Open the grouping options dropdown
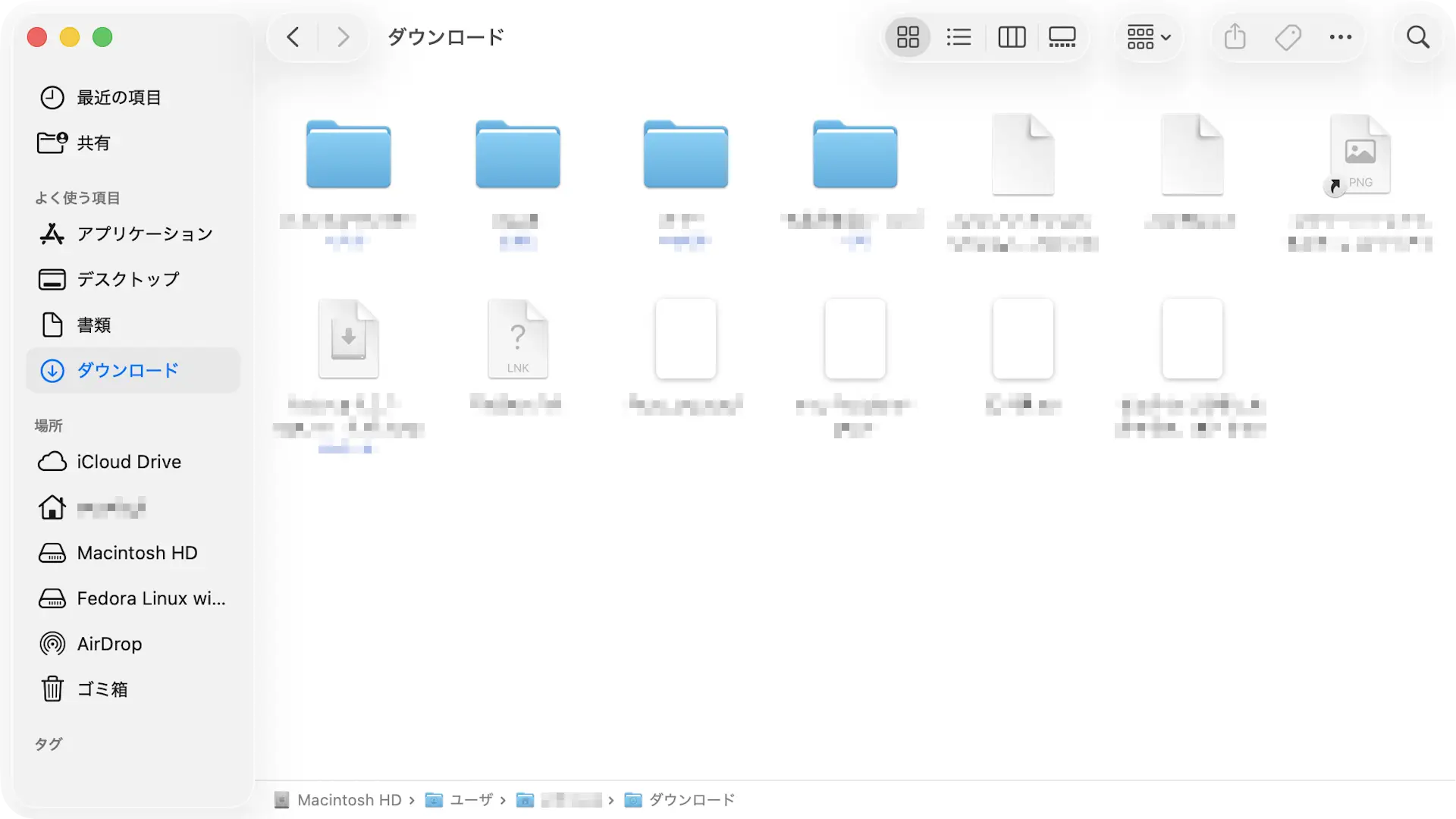This screenshot has width=1456, height=819. coord(1147,36)
